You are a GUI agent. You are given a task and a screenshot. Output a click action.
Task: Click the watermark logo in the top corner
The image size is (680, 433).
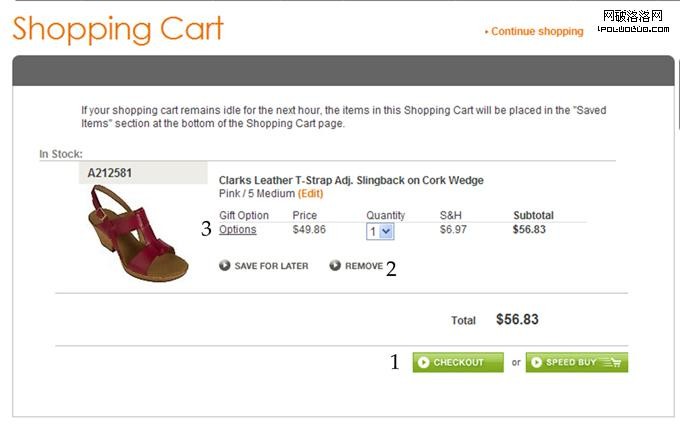click(x=632, y=20)
